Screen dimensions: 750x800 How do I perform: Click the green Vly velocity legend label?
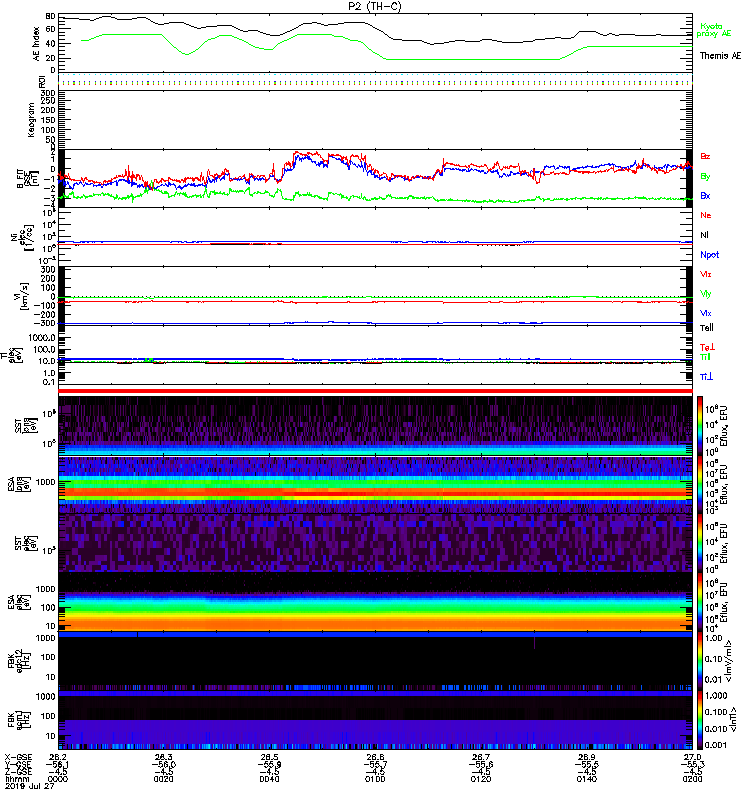pos(705,293)
